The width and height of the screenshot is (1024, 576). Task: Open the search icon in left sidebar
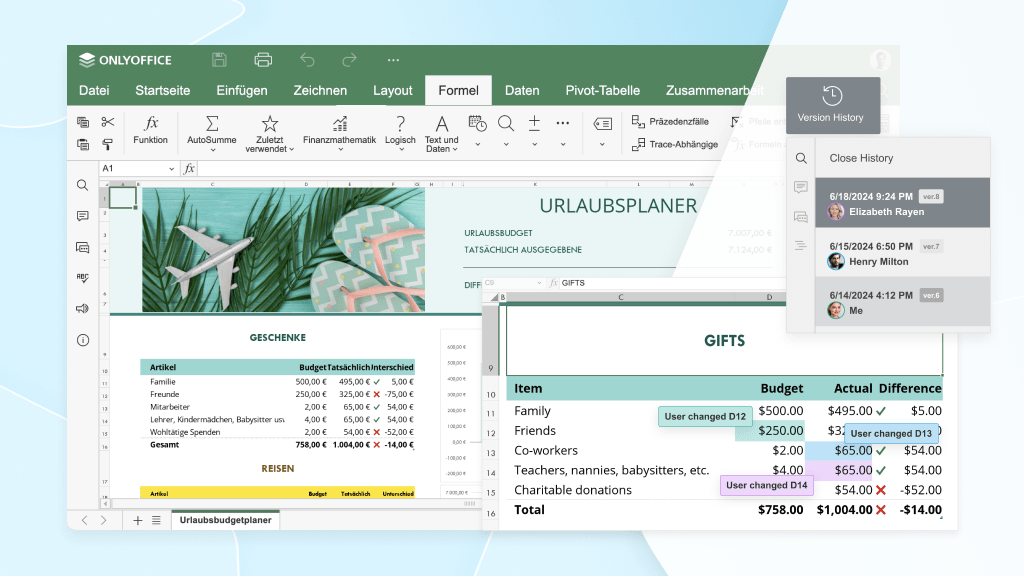(x=83, y=185)
